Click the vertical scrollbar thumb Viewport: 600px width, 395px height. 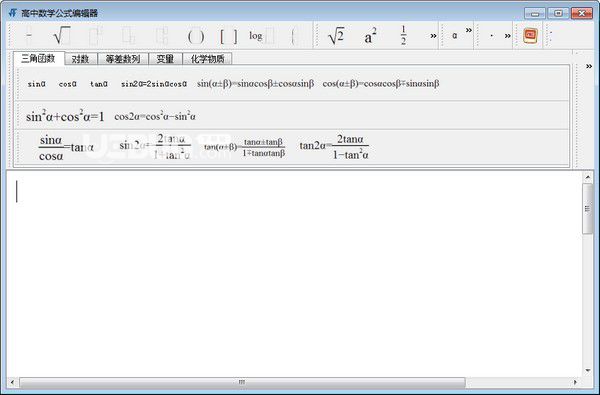588,209
